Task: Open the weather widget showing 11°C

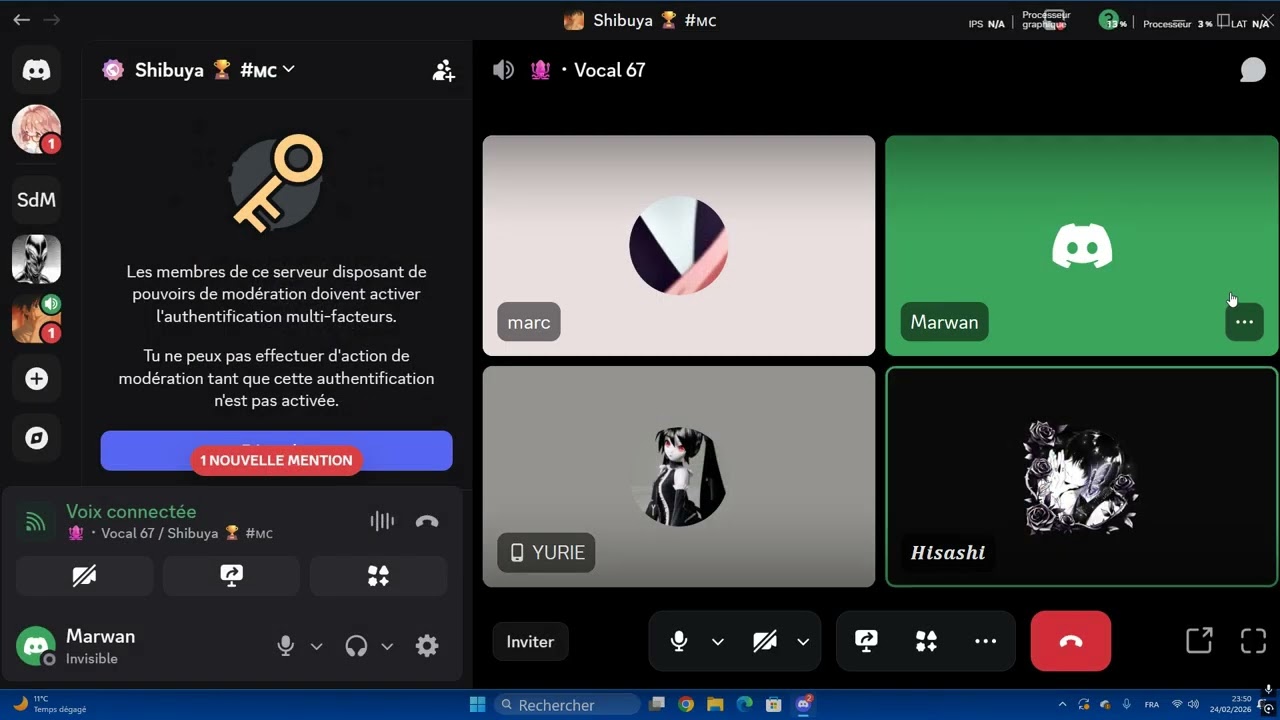Action: (x=50, y=704)
